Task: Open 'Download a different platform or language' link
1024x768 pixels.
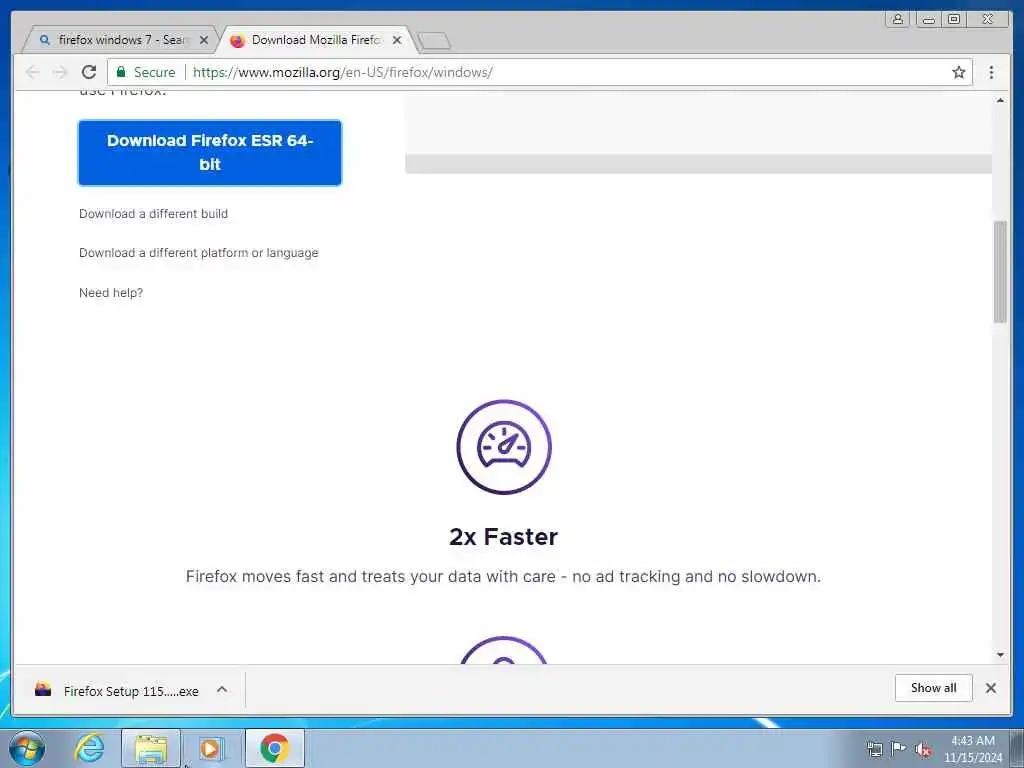Action: [199, 253]
